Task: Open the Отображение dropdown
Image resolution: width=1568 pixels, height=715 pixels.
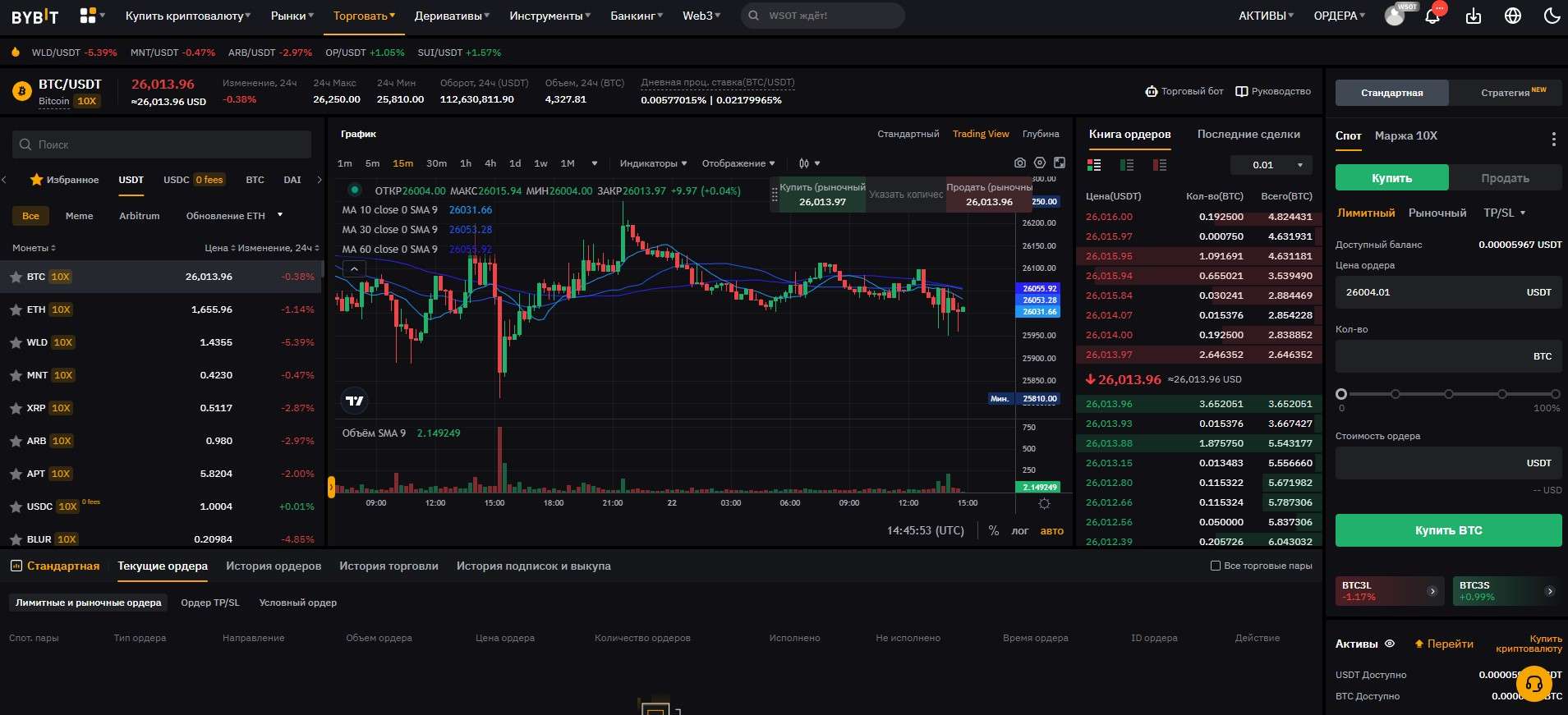Action: (x=738, y=163)
